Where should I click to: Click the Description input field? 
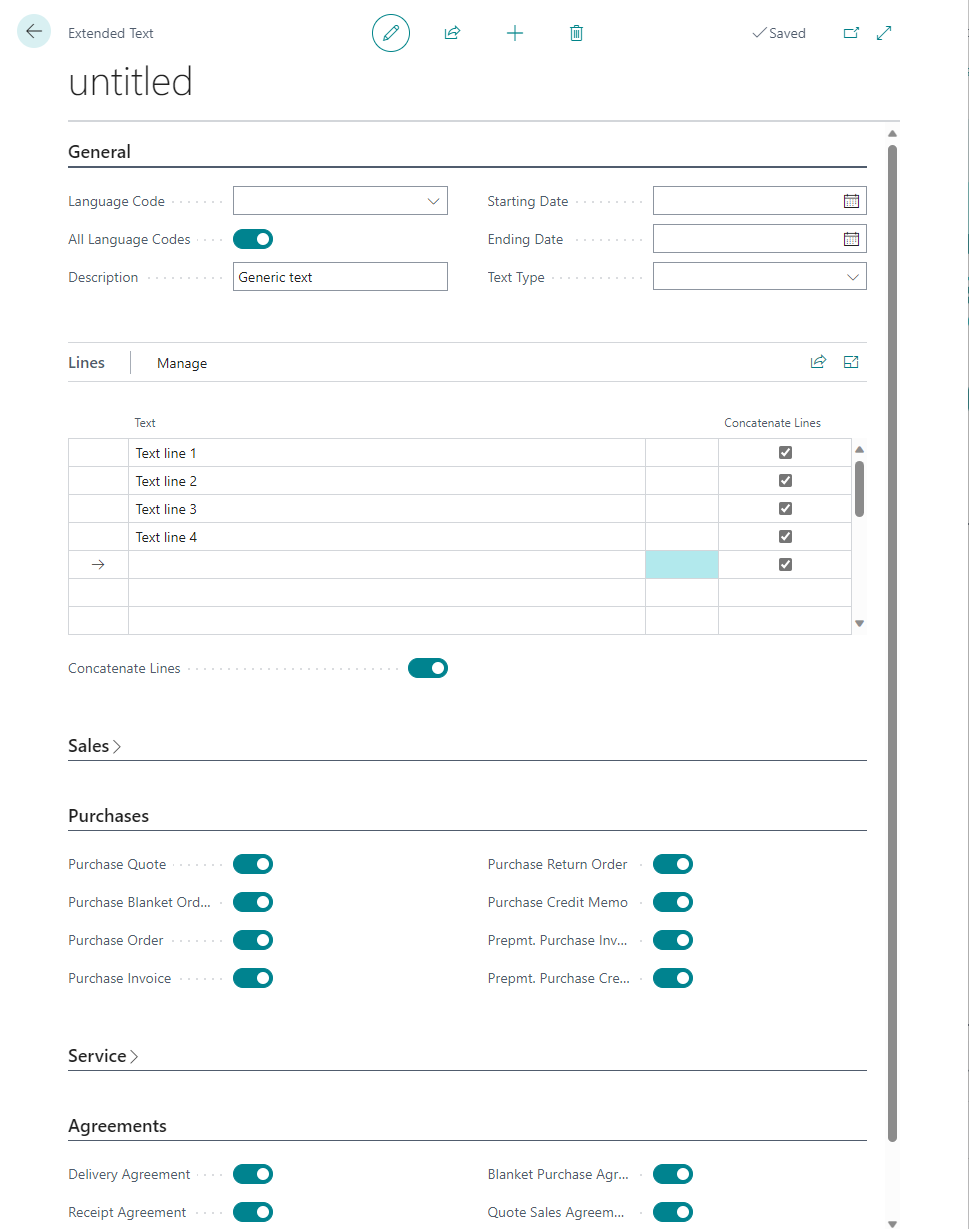340,277
